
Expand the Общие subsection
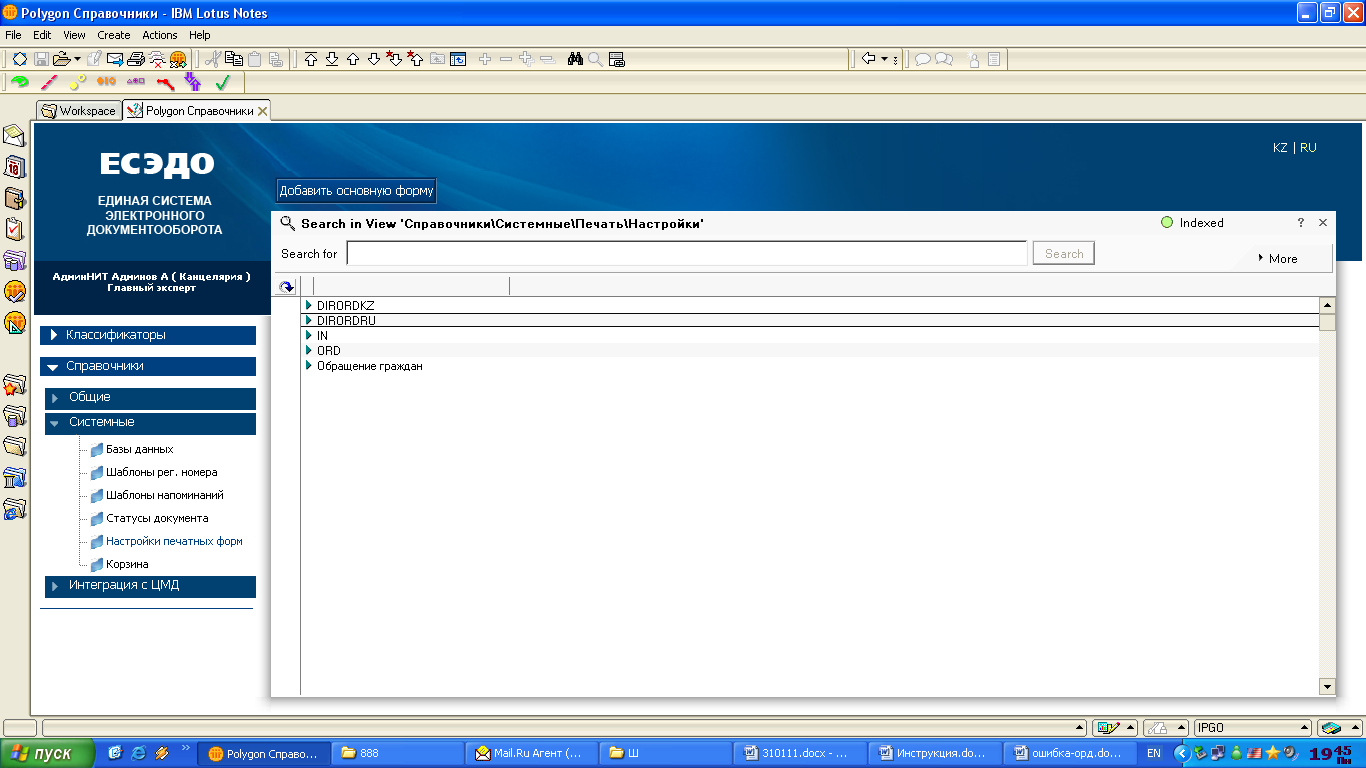[x=150, y=398]
